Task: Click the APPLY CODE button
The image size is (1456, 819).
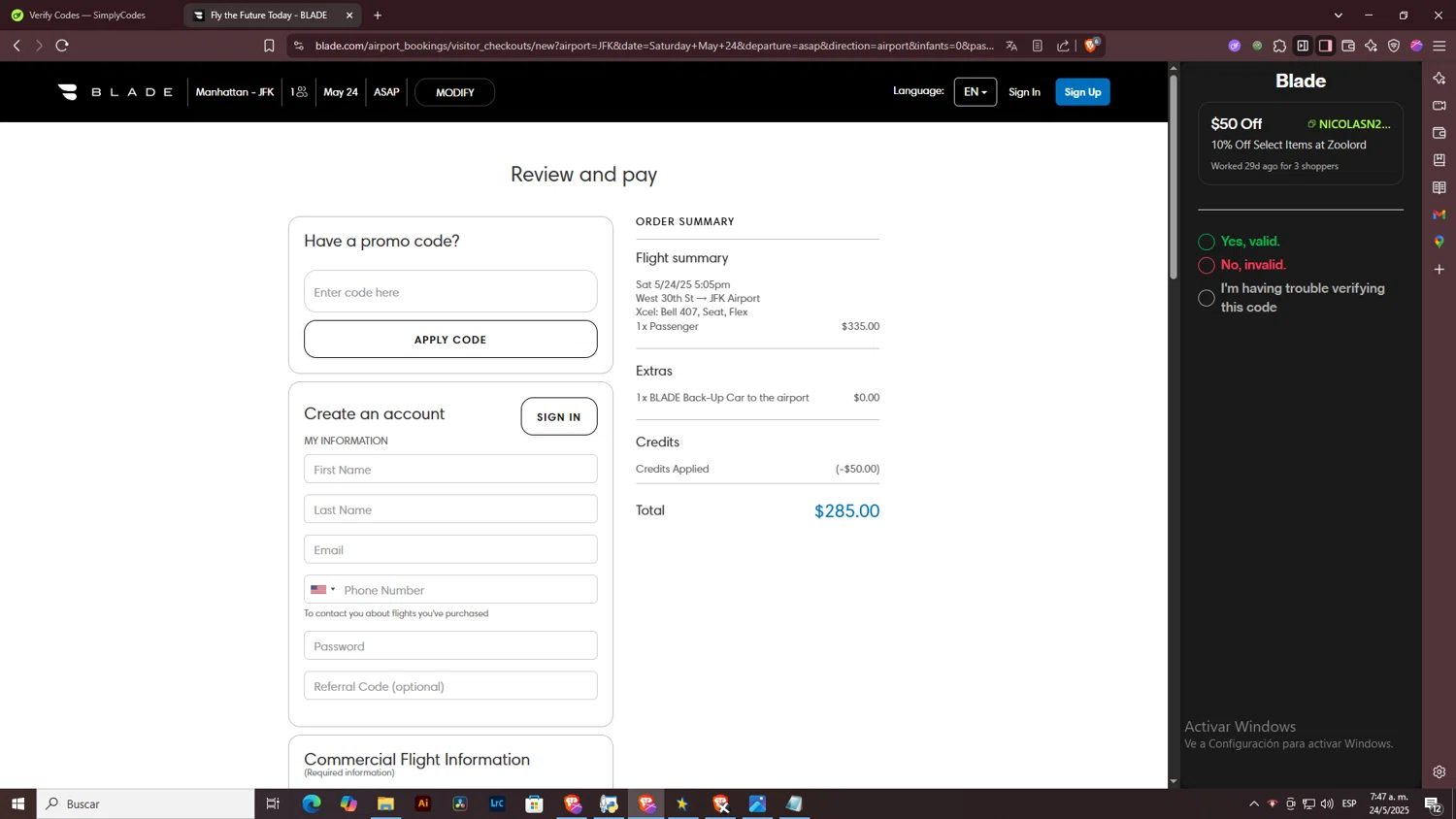Action: 450,340
